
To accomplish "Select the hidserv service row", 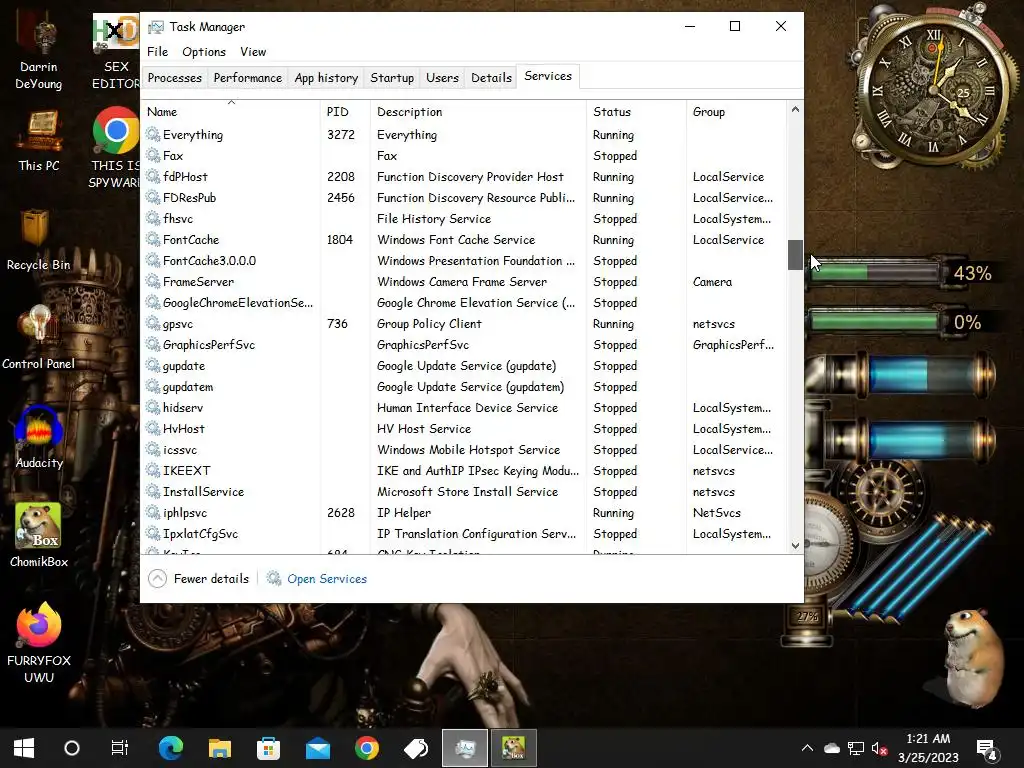I will 464,408.
